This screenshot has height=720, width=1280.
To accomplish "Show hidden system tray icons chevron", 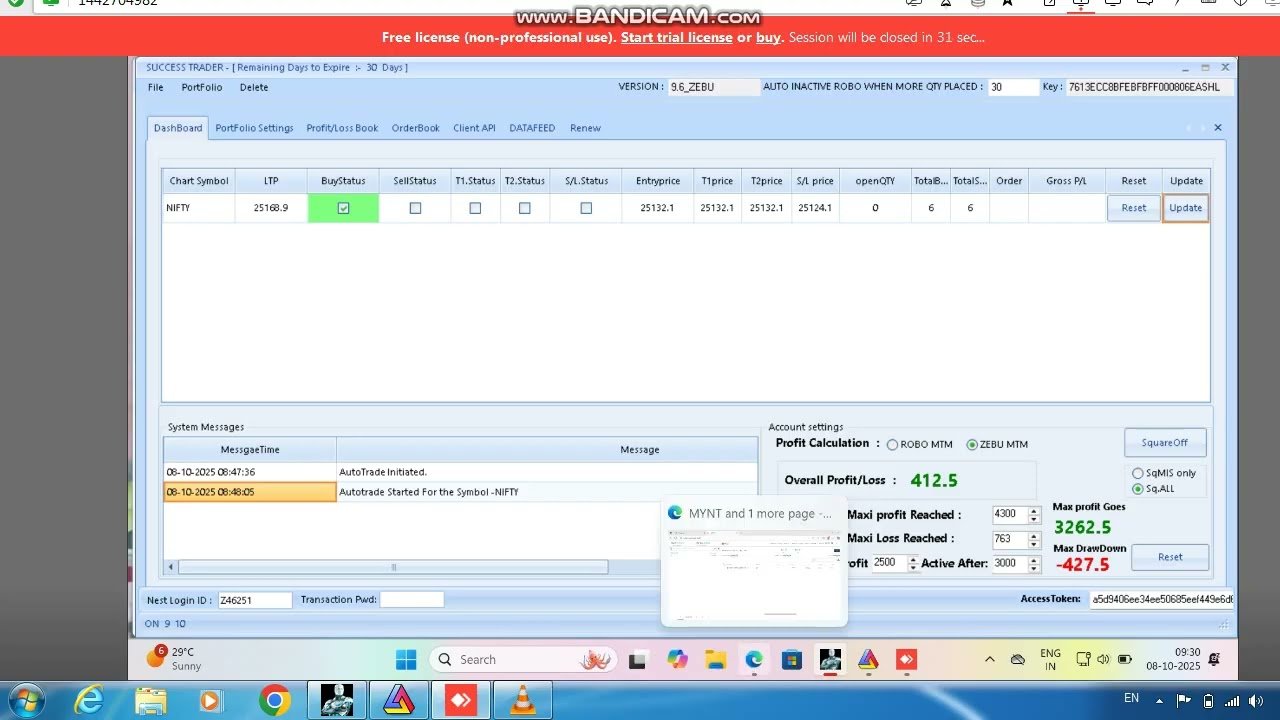I will tap(989, 660).
